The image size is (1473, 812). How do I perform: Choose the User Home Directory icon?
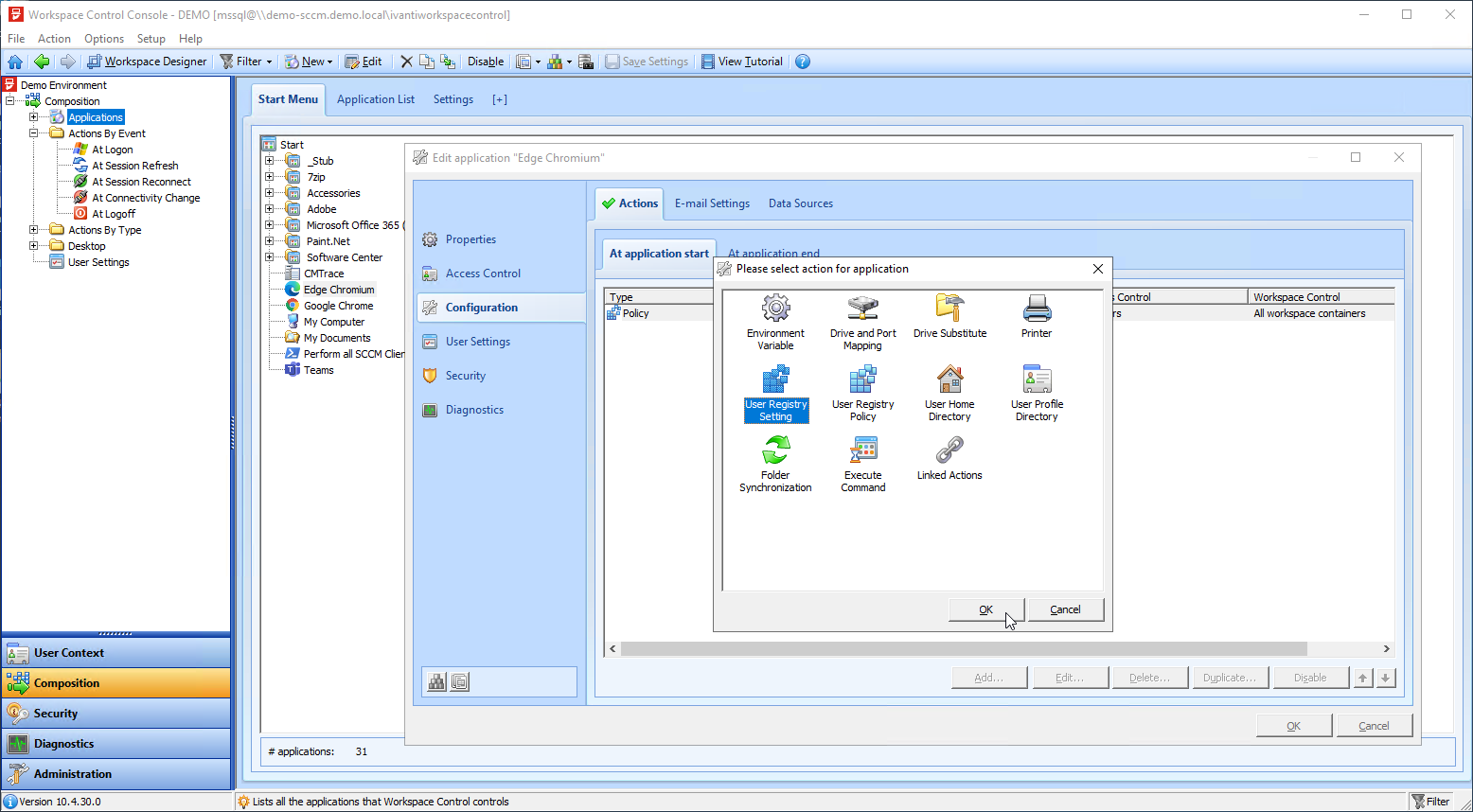[949, 380]
